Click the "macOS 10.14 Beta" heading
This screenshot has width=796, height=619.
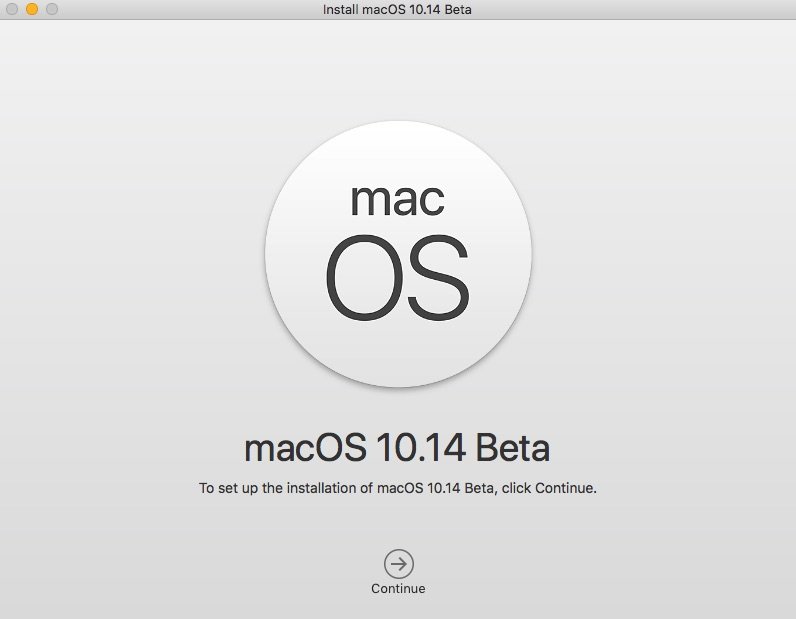397,448
